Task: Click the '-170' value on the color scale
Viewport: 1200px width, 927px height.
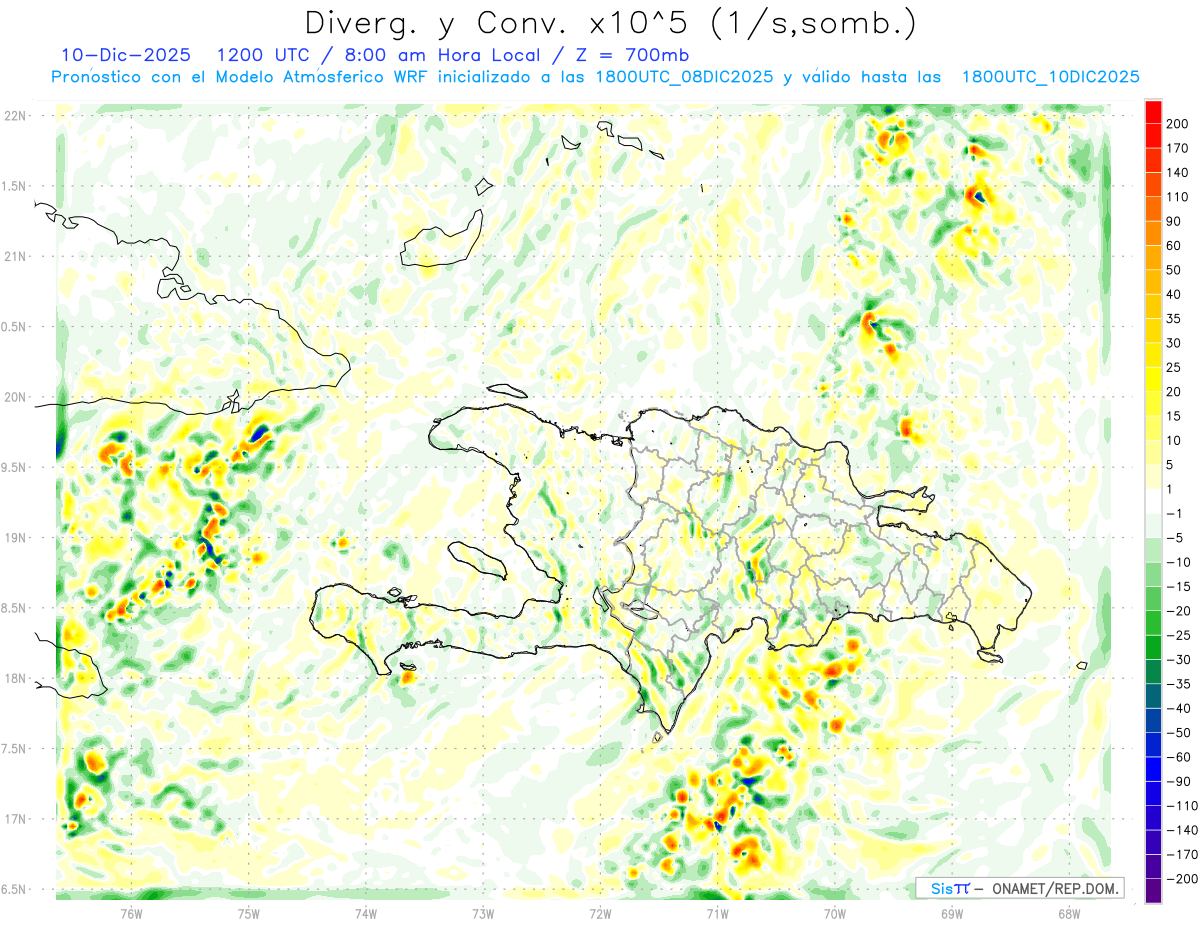Action: tap(1181, 854)
